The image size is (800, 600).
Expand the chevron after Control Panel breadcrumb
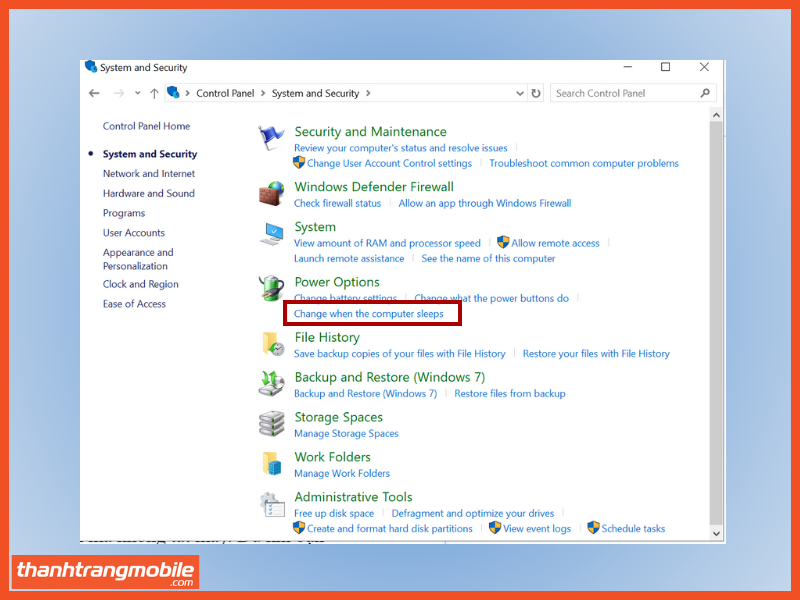(263, 93)
